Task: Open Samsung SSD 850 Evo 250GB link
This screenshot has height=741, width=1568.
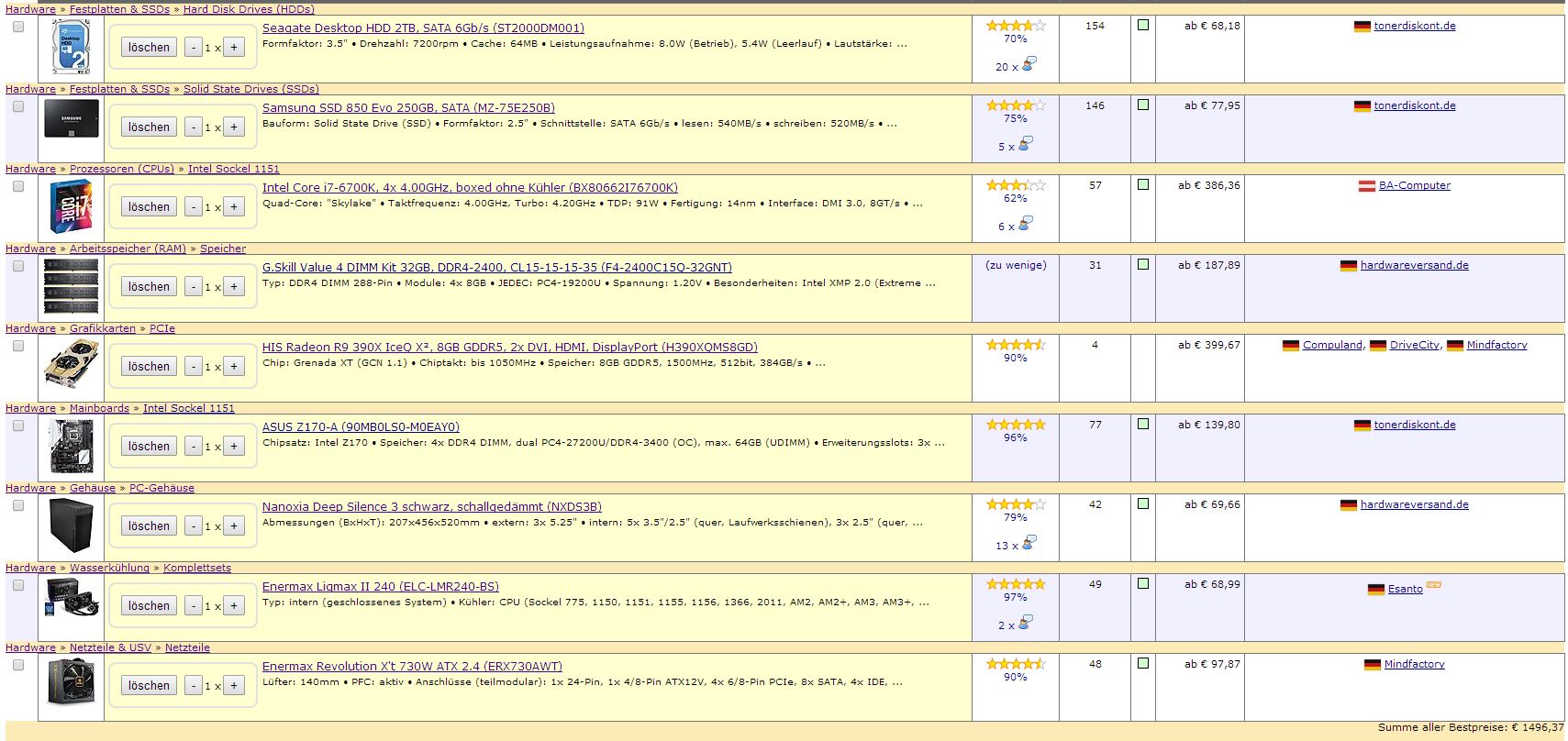Action: pos(408,108)
